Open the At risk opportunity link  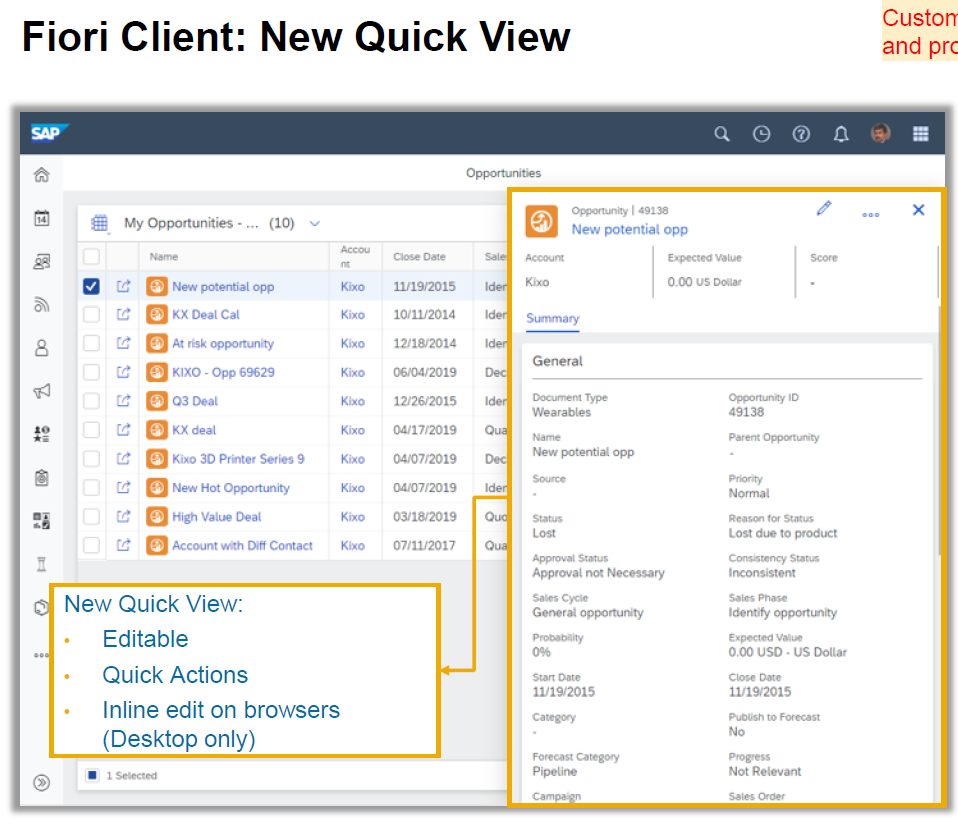tap(223, 343)
